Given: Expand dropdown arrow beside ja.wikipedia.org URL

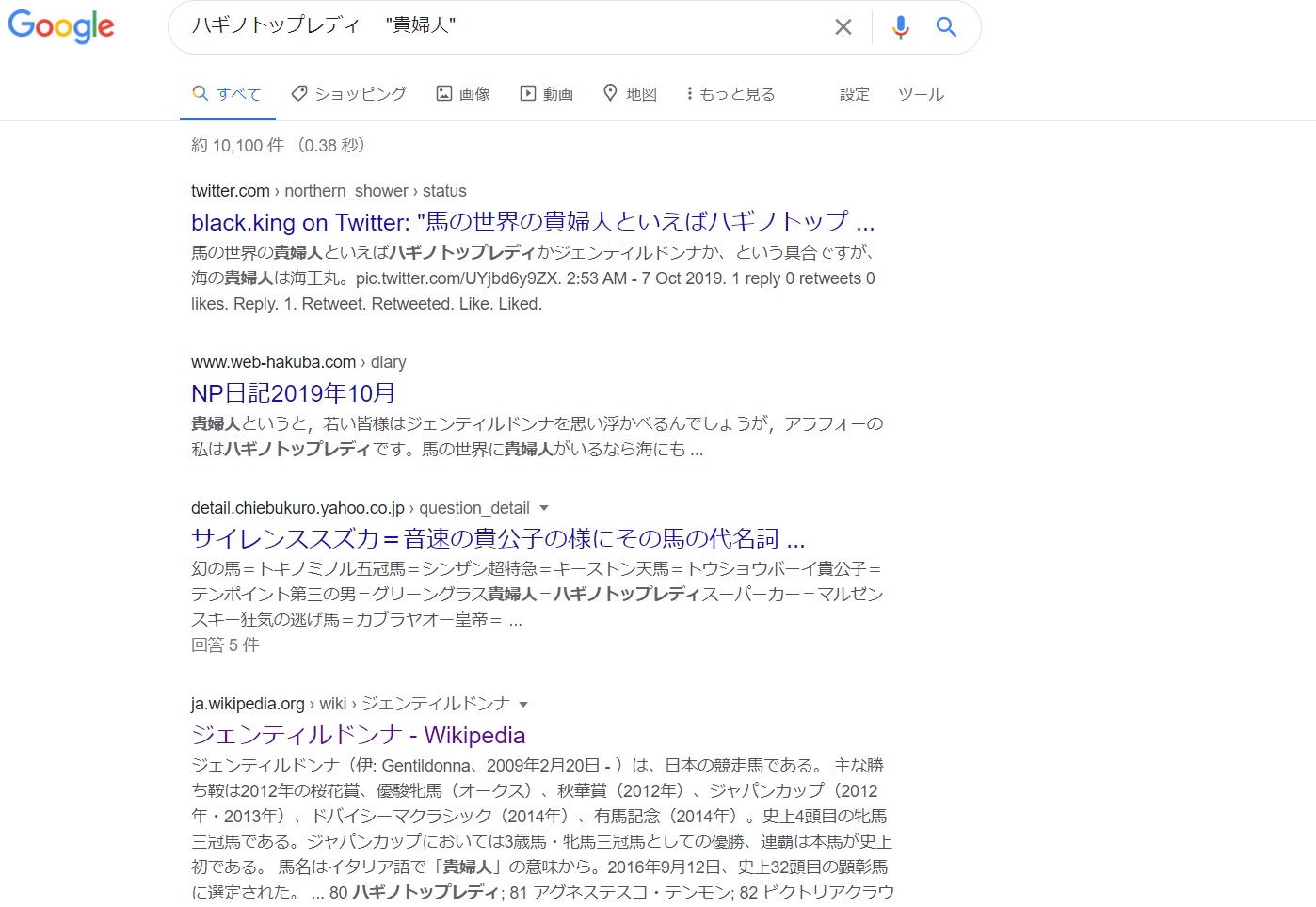Looking at the screenshot, I should (x=523, y=704).
